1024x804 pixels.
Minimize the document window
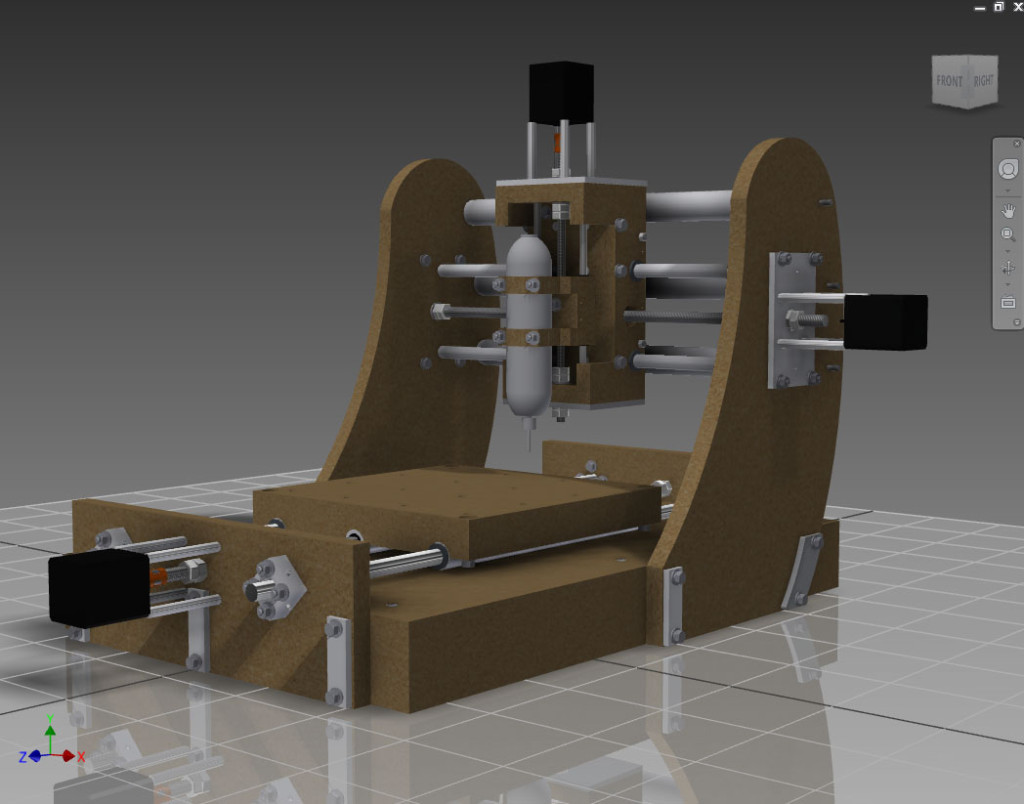980,7
